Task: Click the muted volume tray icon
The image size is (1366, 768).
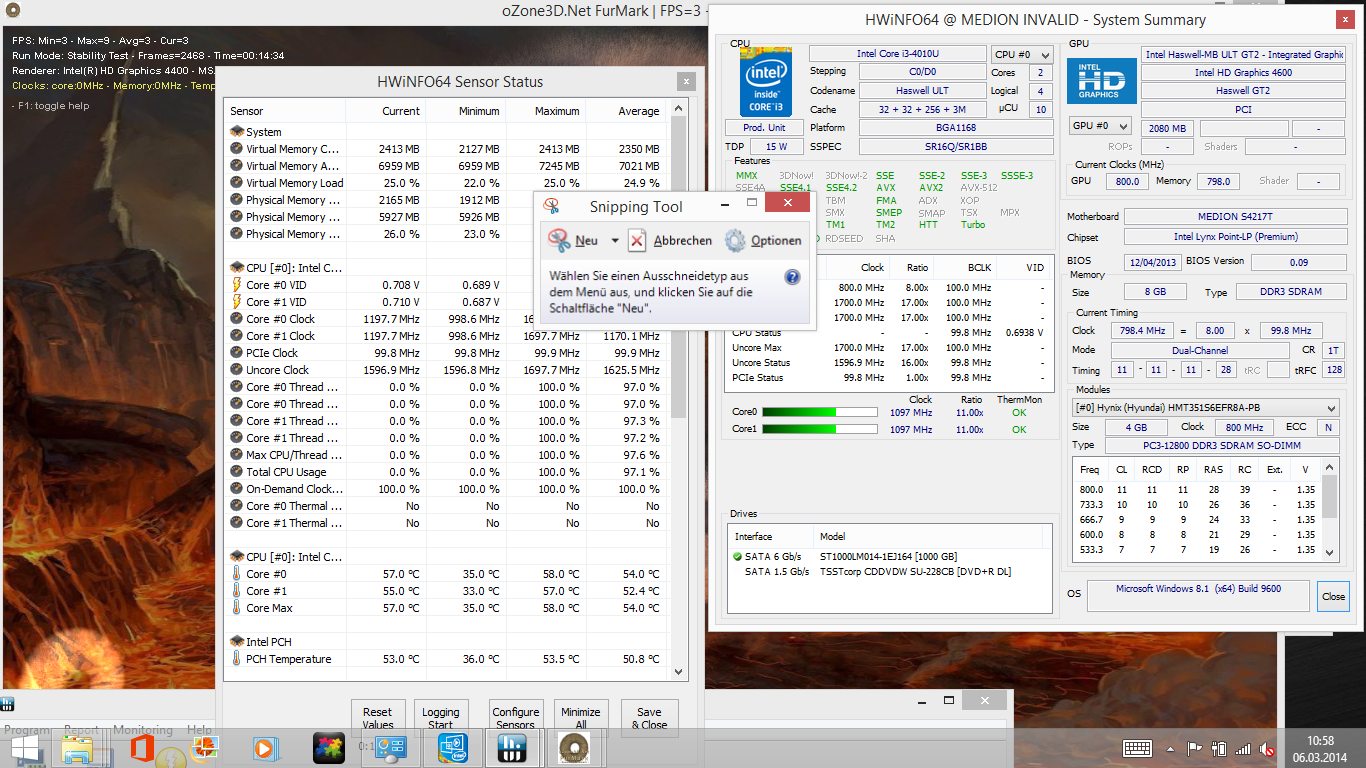Action: 1267,748
